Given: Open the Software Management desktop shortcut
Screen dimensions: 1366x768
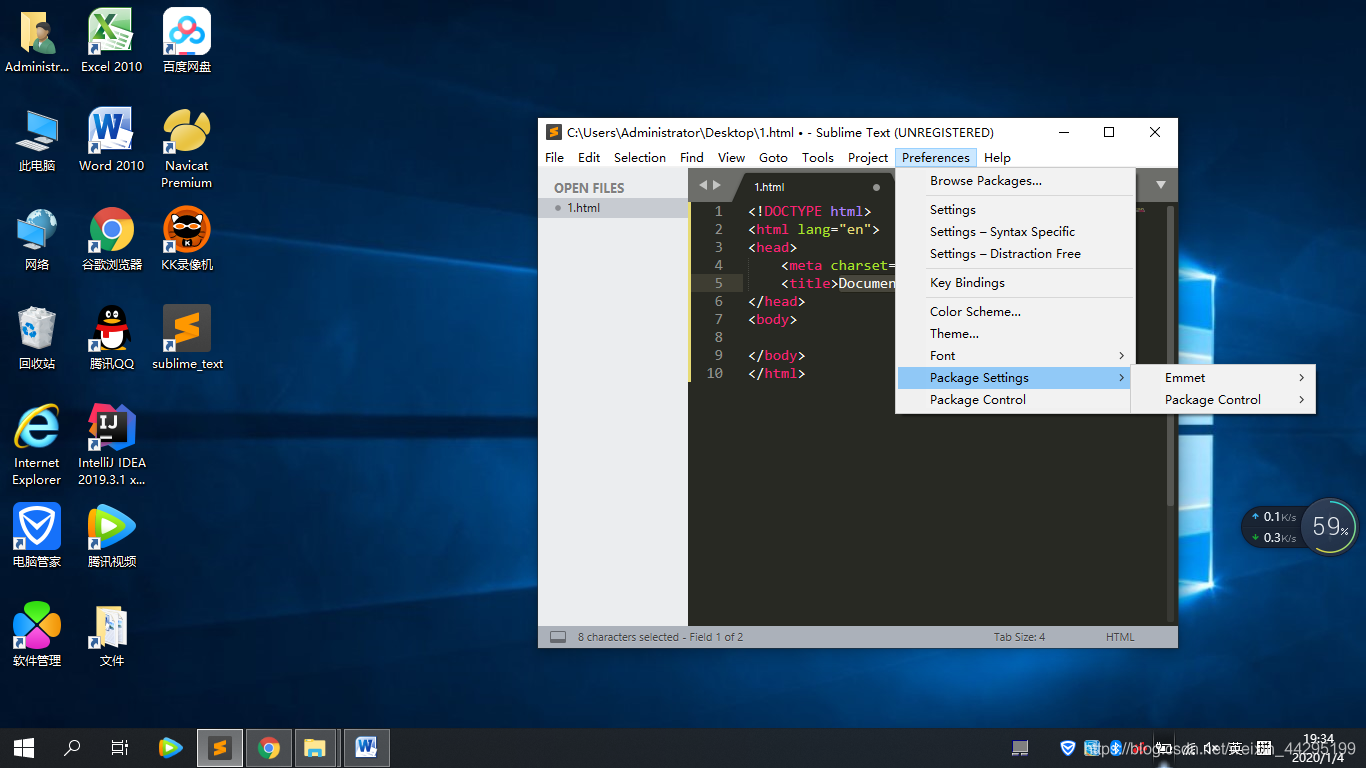Looking at the screenshot, I should (x=37, y=635).
